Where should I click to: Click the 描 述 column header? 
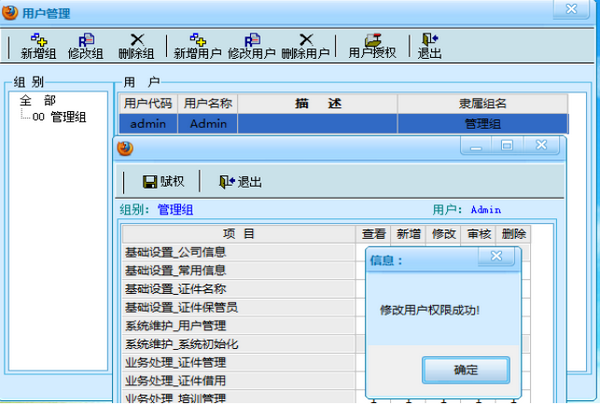pos(318,104)
